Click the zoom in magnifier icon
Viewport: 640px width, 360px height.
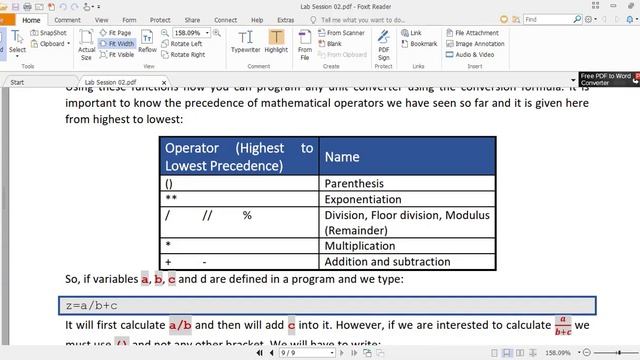(217, 33)
